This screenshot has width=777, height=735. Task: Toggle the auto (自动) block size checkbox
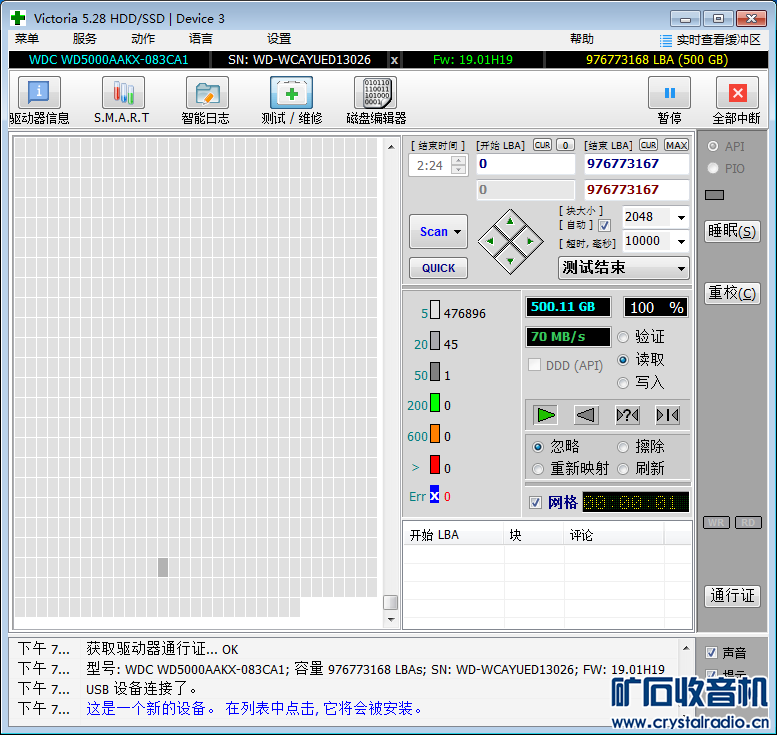604,226
